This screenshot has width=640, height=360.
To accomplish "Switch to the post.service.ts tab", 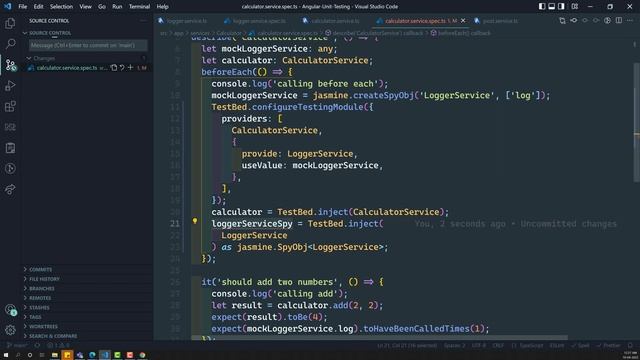I will (497, 21).
